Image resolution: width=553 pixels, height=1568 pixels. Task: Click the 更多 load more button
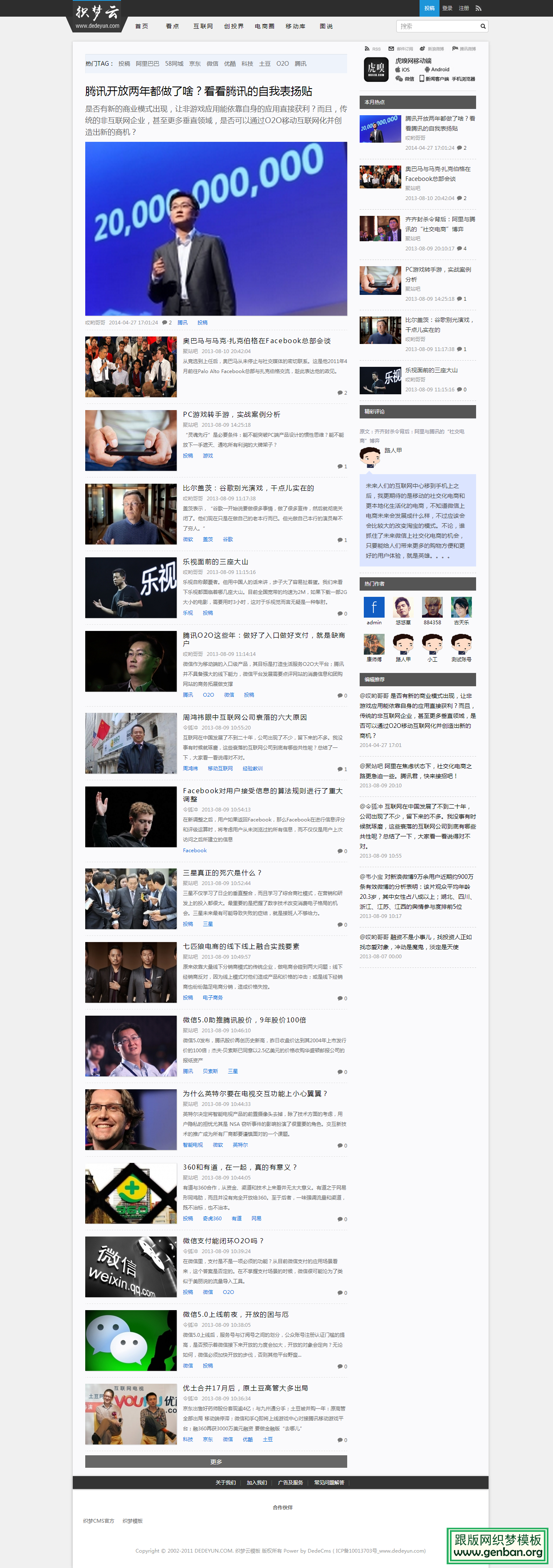pyautogui.click(x=216, y=1462)
